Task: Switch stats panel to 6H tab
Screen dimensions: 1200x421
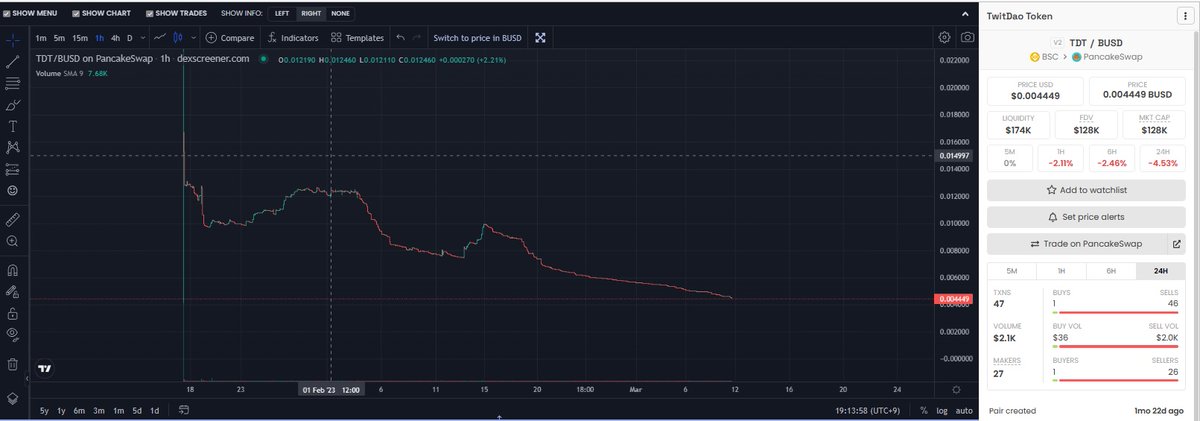Action: pyautogui.click(x=1111, y=271)
